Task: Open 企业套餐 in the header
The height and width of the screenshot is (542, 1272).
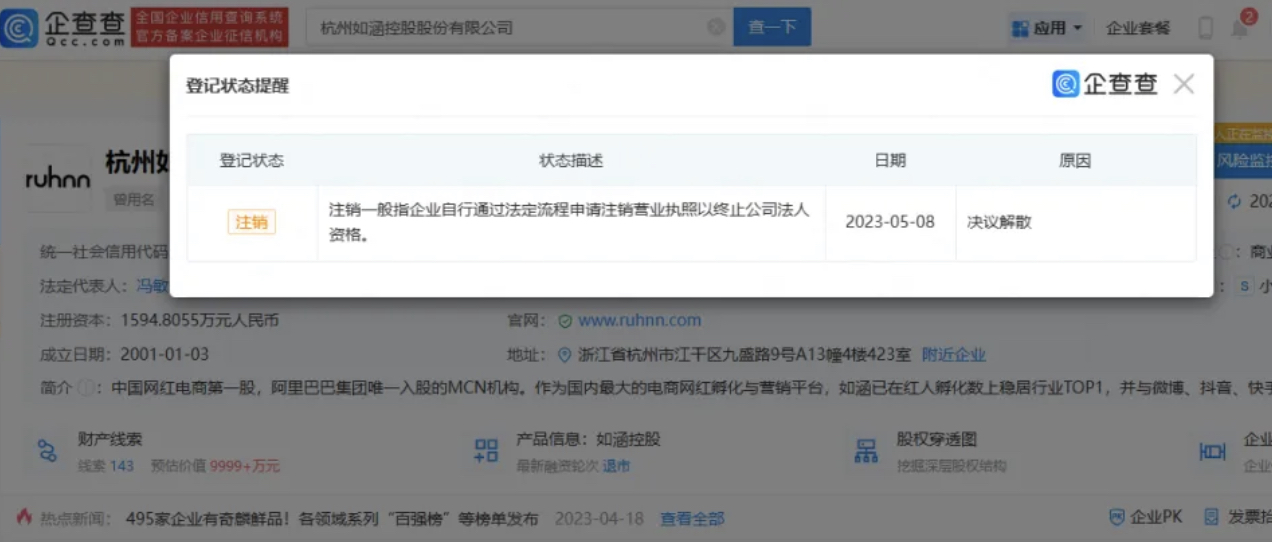Action: coord(1138,28)
